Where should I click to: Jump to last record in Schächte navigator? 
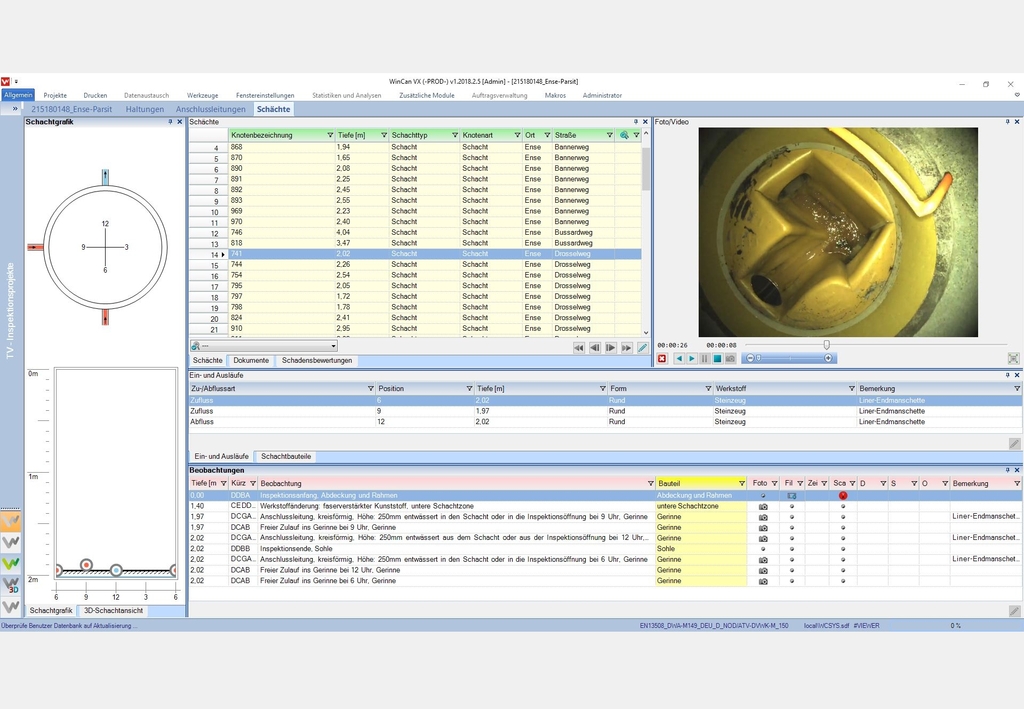(x=626, y=348)
